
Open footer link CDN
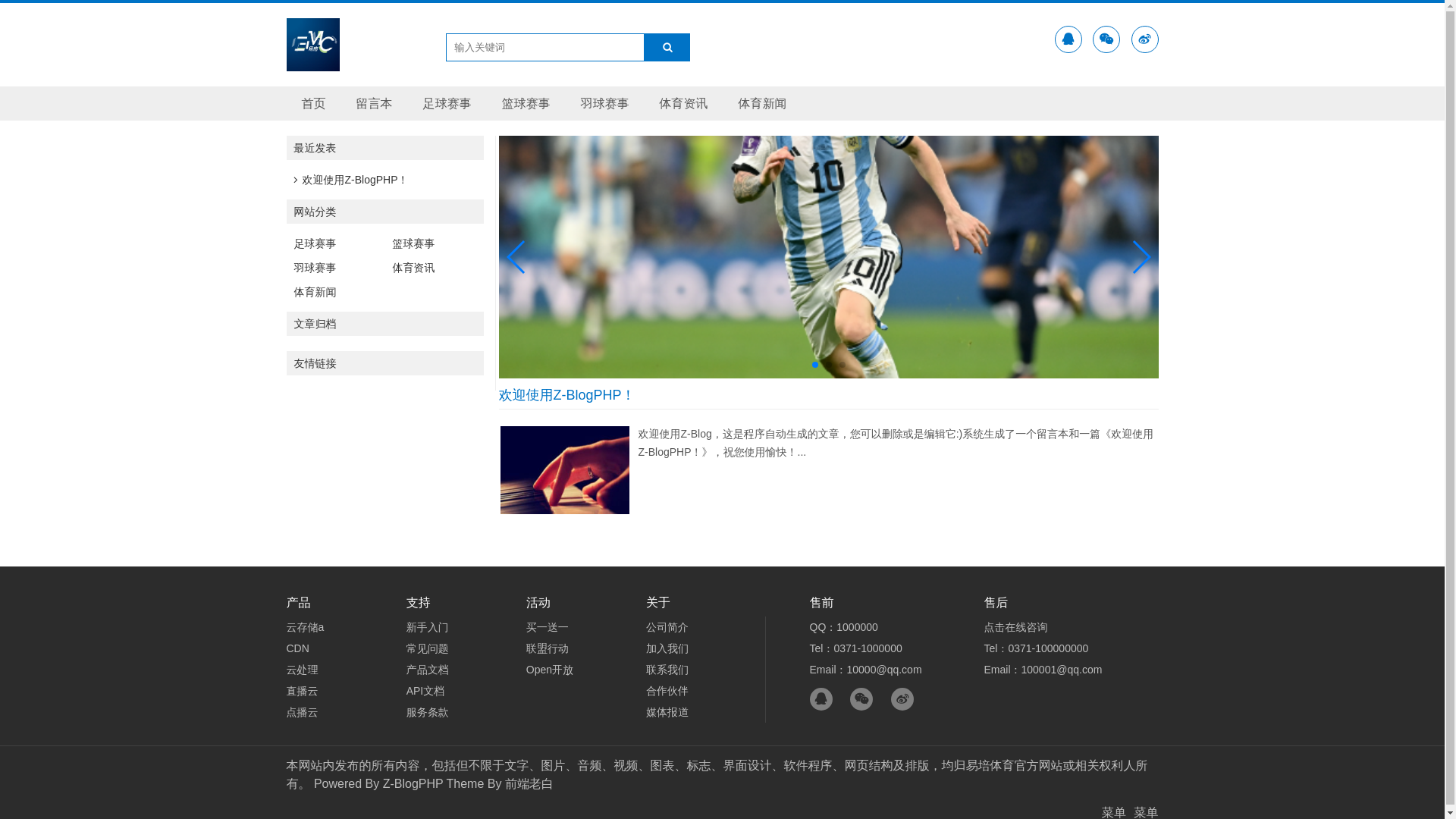point(297,648)
